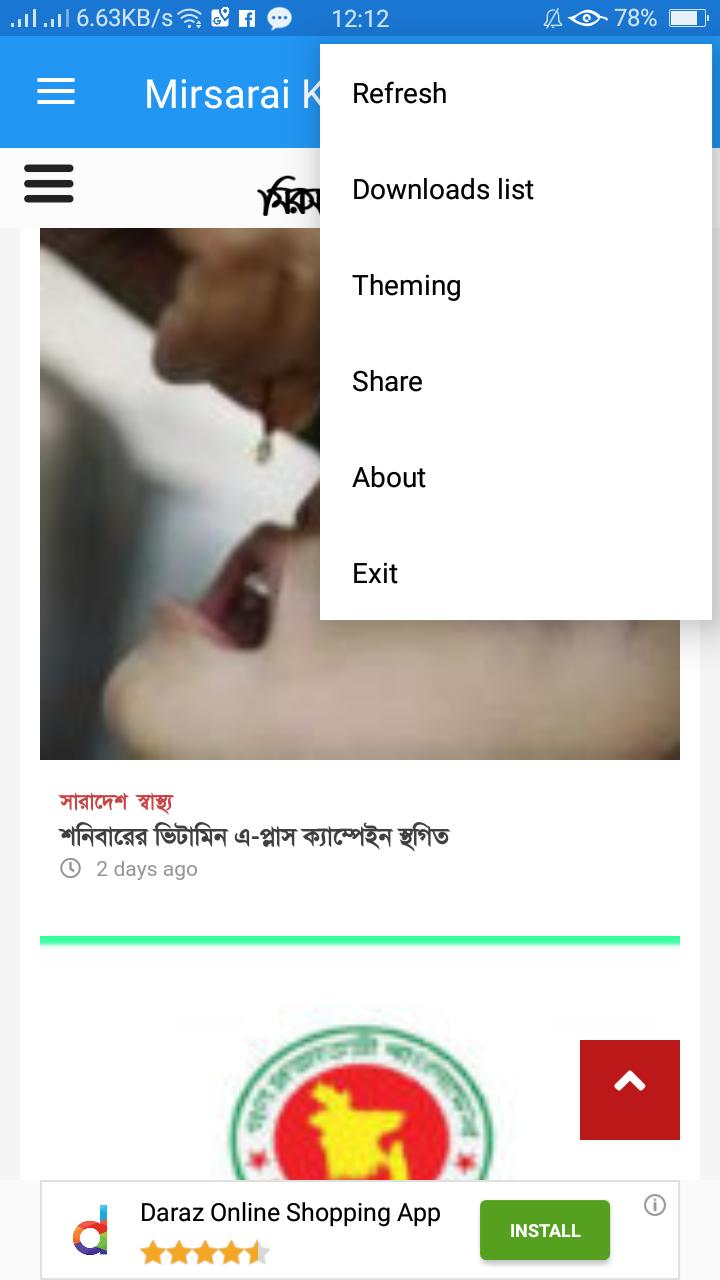Image resolution: width=720 pixels, height=1280 pixels.
Task: Tap the vitamin drop article photo
Action: pos(180,494)
